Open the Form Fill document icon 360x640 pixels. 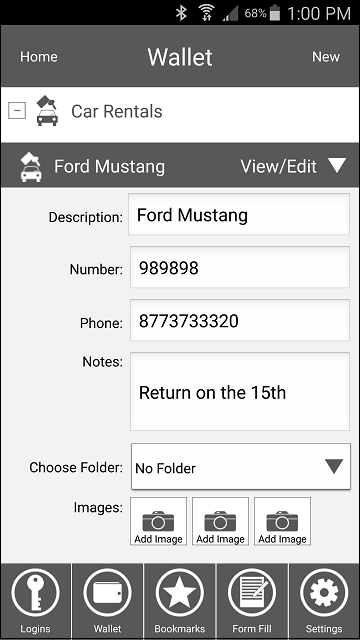tap(252, 593)
